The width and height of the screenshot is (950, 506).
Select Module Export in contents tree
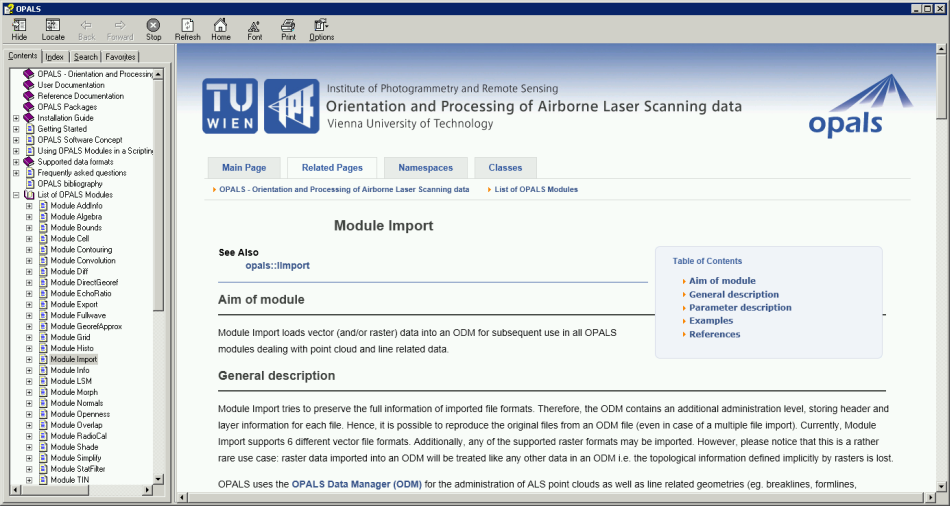tap(74, 305)
